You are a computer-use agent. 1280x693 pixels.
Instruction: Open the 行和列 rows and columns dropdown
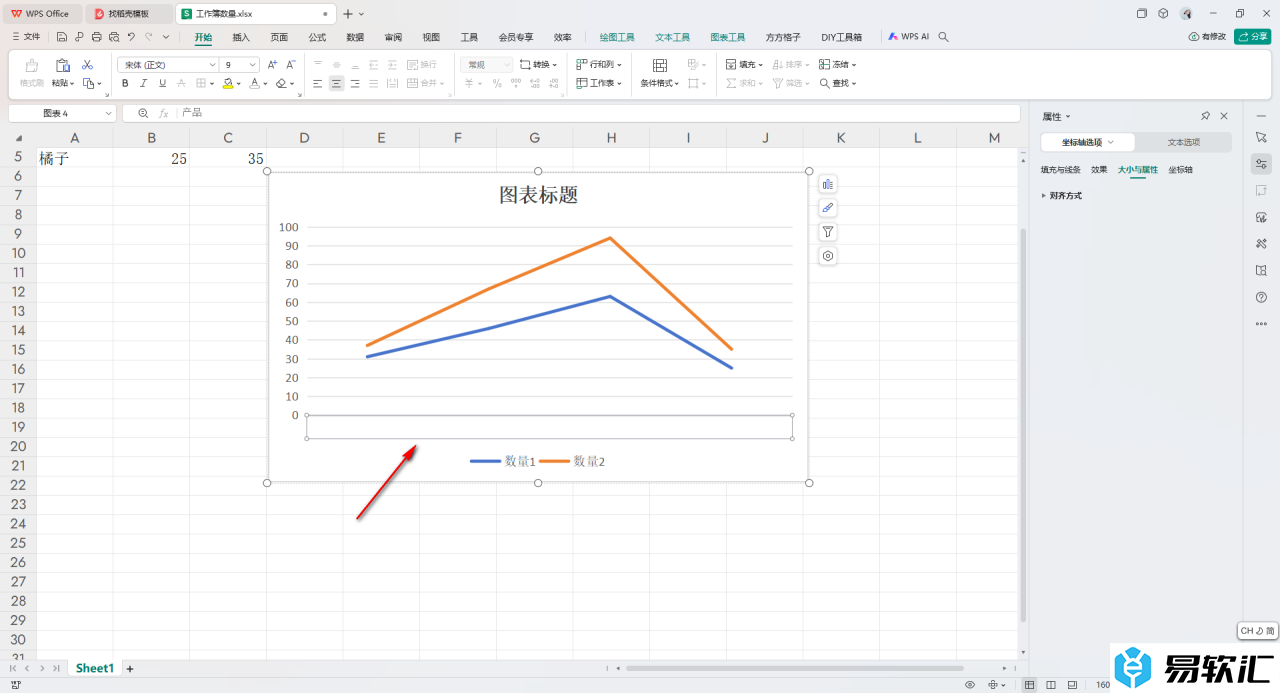click(600, 64)
